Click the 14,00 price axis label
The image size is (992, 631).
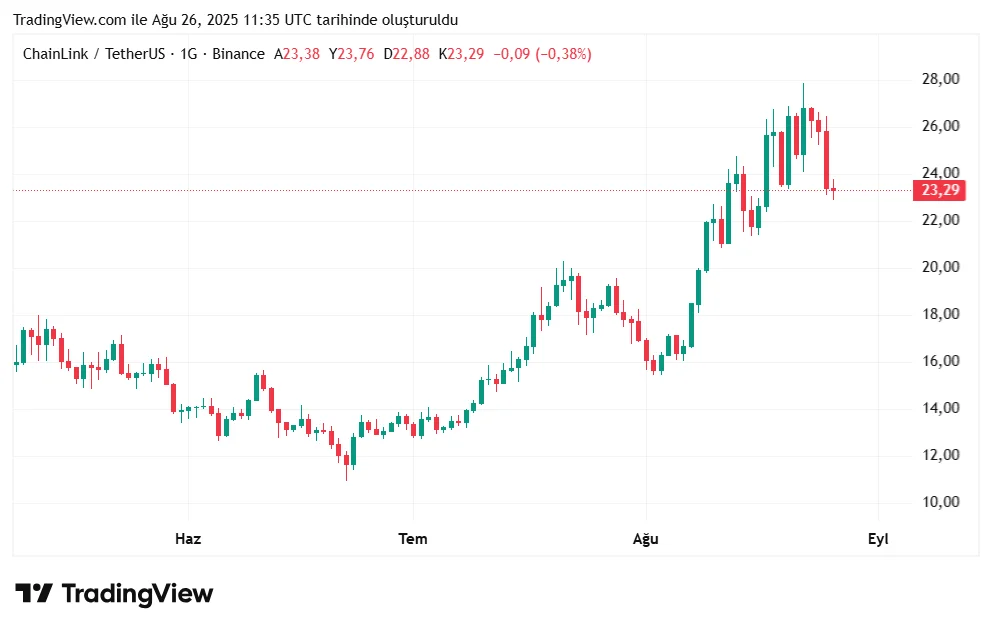(941, 408)
